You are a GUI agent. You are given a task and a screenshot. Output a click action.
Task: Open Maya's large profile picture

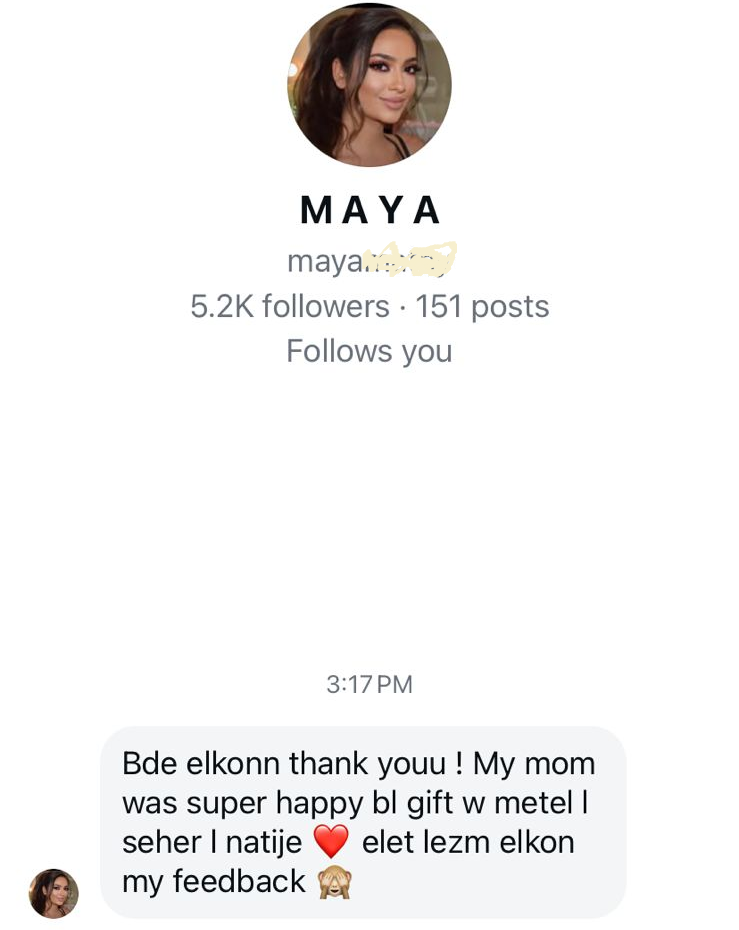[369, 84]
